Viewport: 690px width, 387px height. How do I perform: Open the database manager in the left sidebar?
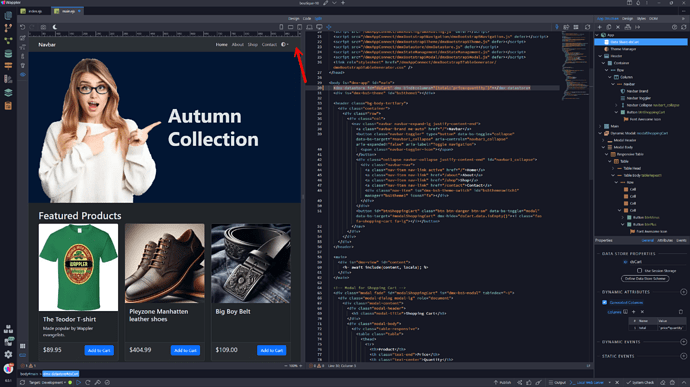8,54
